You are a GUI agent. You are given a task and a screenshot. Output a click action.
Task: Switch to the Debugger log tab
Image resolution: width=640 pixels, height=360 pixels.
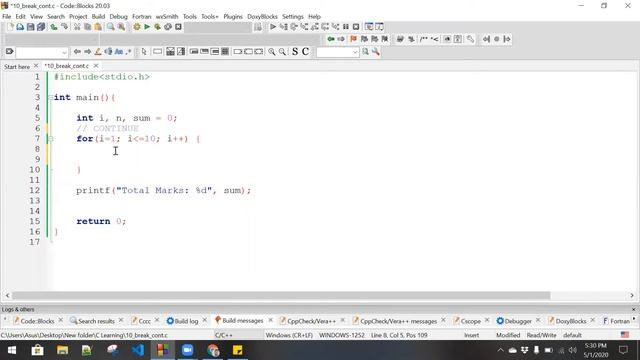pyautogui.click(x=514, y=321)
